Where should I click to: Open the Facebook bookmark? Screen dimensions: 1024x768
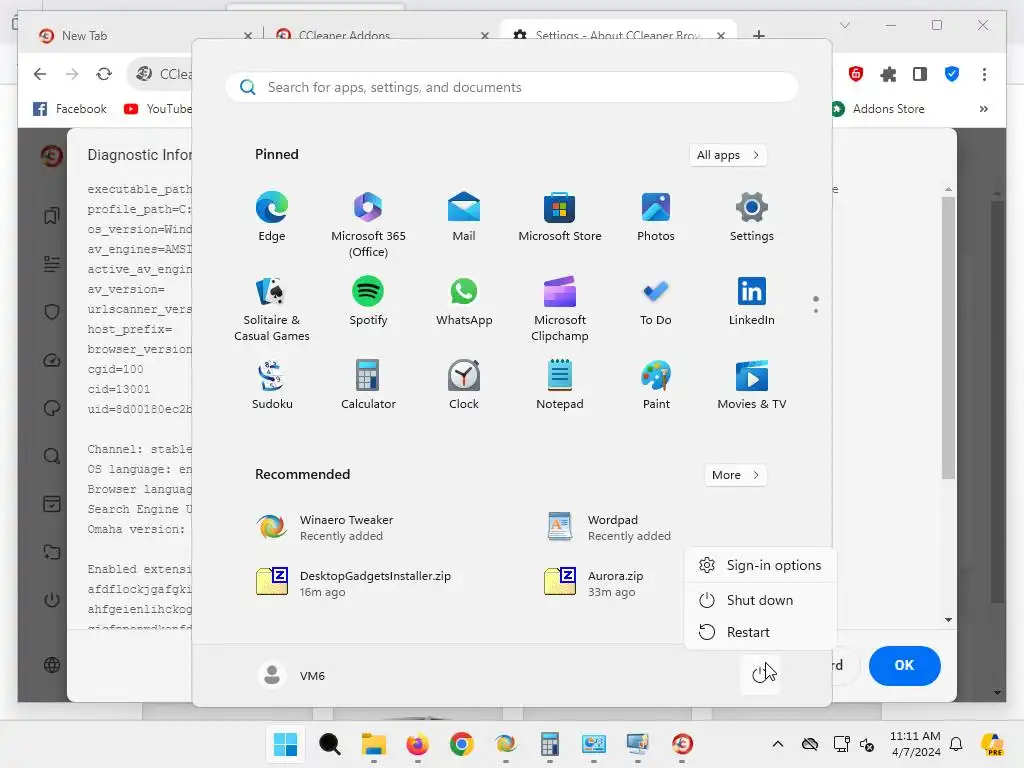pos(70,109)
